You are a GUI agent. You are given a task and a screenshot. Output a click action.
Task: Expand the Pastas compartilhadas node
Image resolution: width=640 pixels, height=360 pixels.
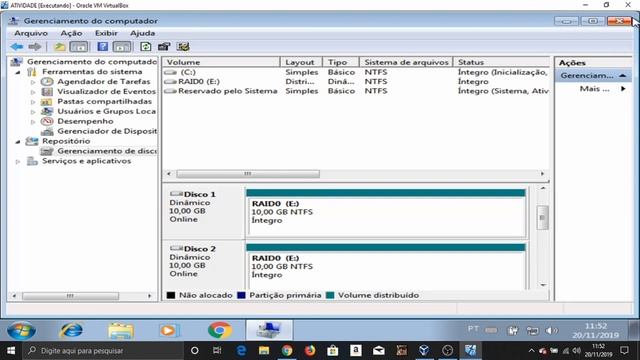pos(33,102)
